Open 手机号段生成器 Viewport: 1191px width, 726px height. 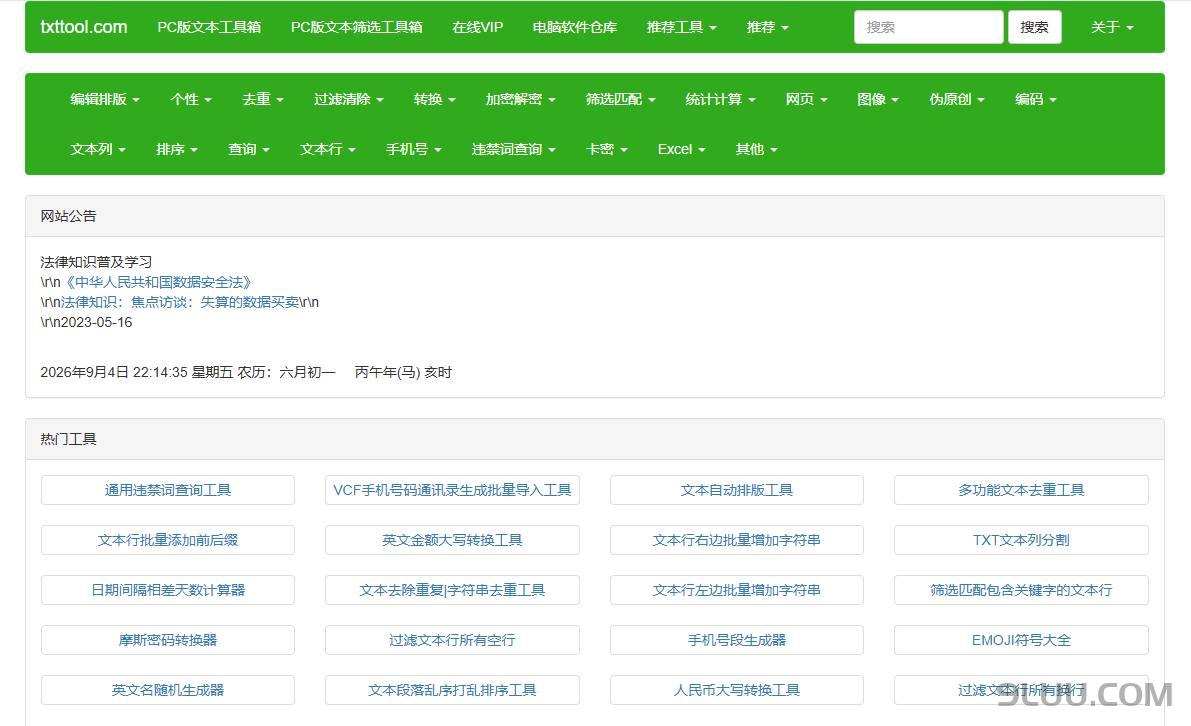737,640
